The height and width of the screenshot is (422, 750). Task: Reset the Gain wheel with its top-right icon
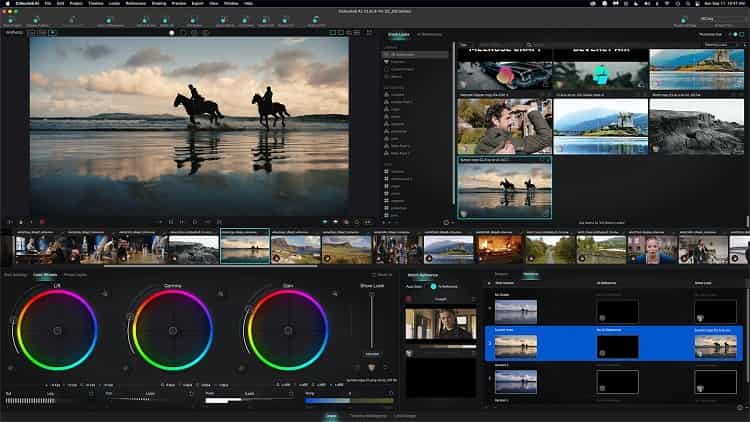click(x=335, y=293)
